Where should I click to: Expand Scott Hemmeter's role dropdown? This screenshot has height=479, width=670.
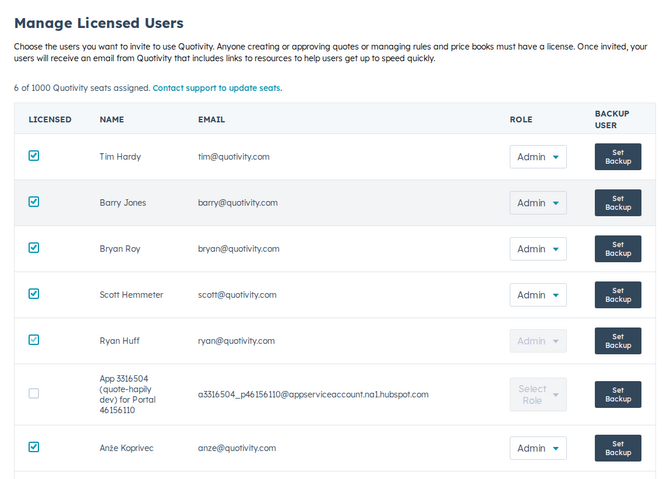pyautogui.click(x=538, y=295)
